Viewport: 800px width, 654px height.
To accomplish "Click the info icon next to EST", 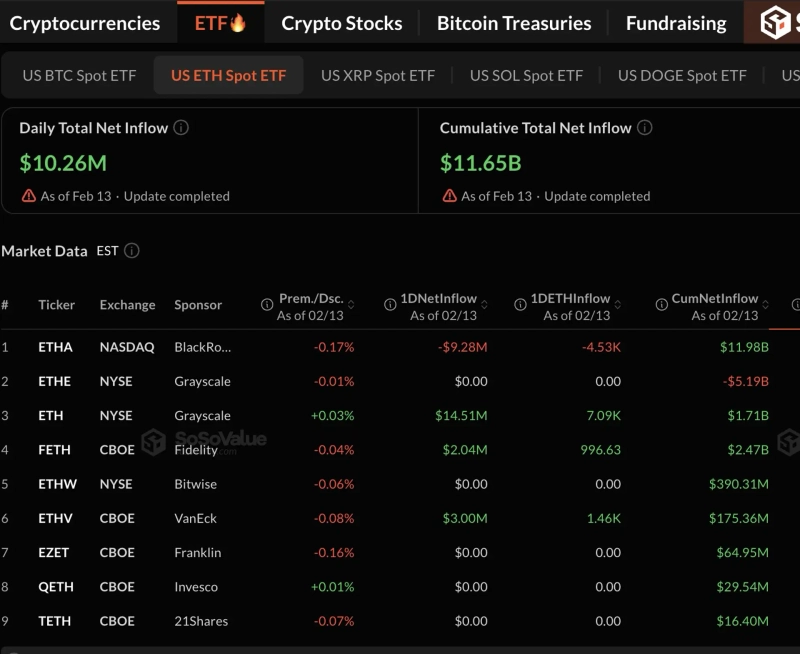I will pyautogui.click(x=131, y=251).
